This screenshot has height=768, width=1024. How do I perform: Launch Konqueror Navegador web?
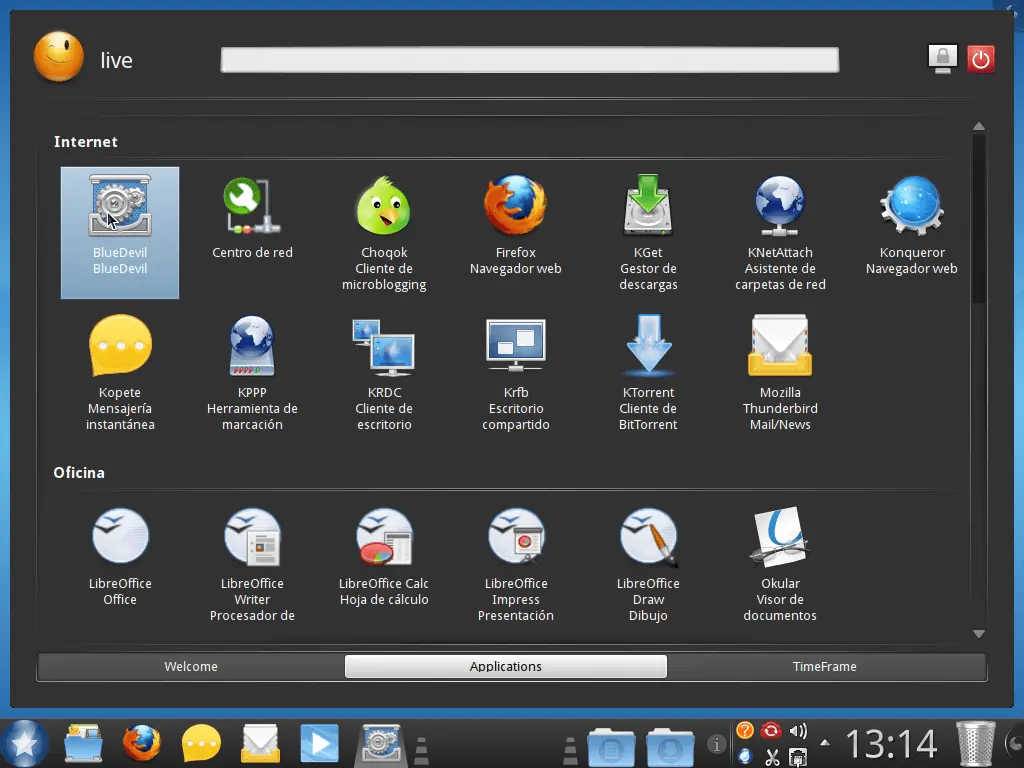(x=912, y=225)
